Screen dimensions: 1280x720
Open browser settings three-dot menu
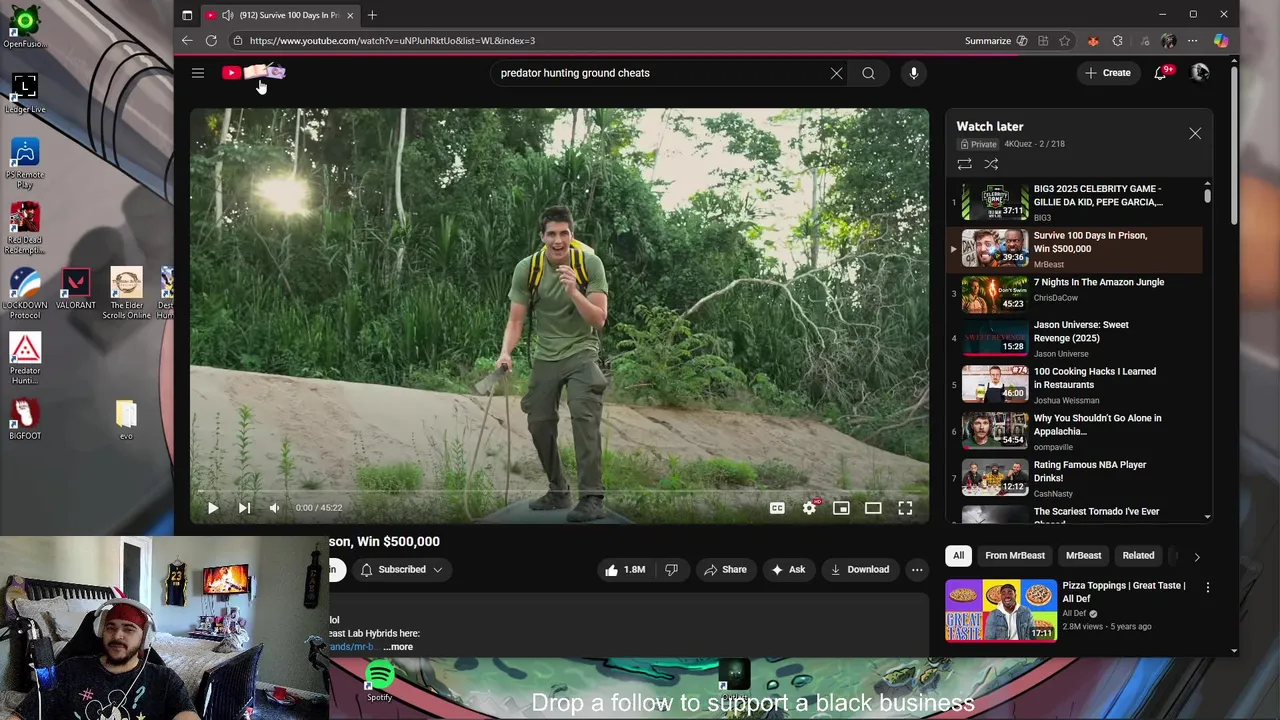[x=1192, y=41]
